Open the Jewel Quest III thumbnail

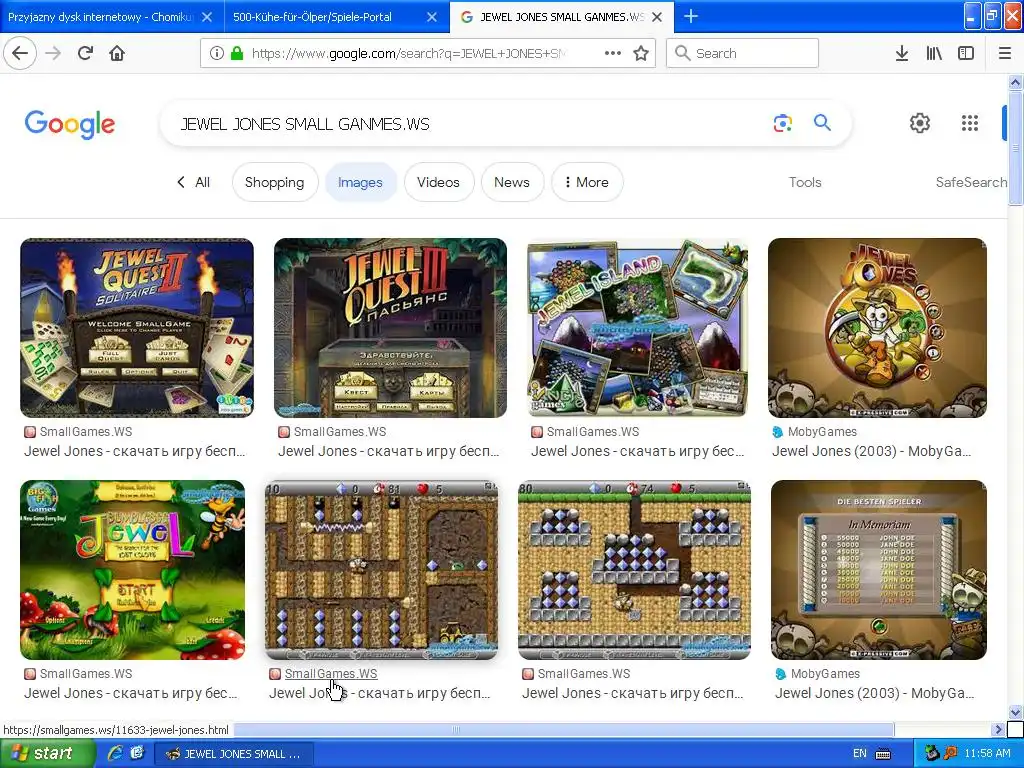(x=390, y=328)
